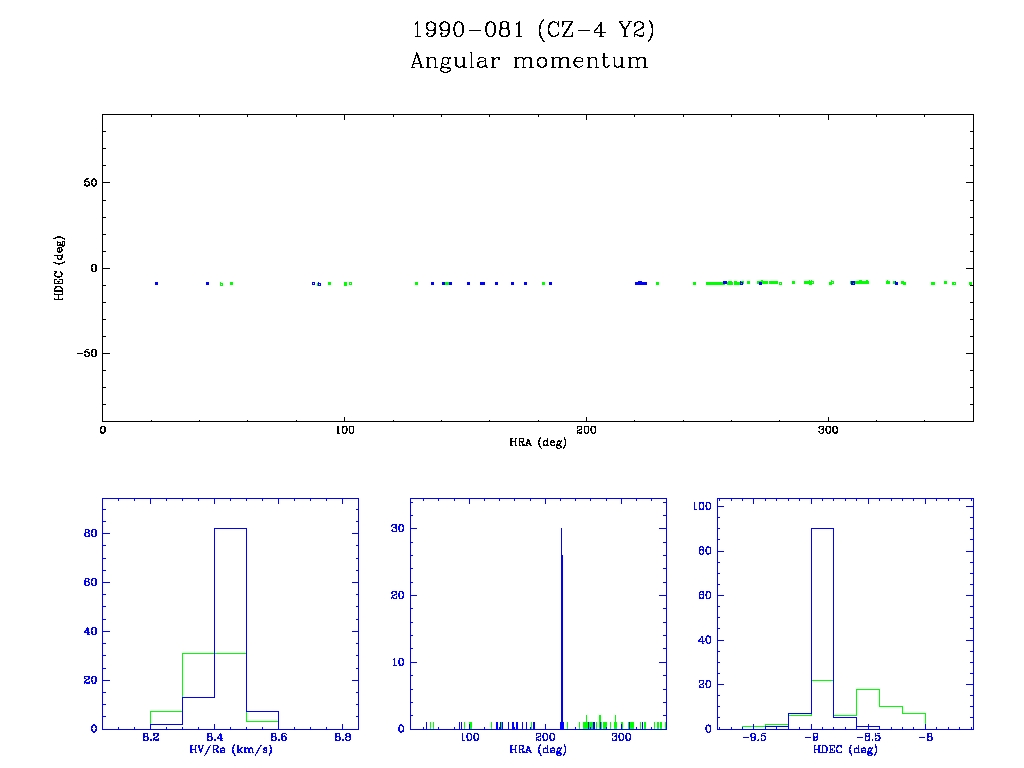Click the "300" x-axis tick label of the scatter plot
The image size is (1024, 768).
point(828,430)
